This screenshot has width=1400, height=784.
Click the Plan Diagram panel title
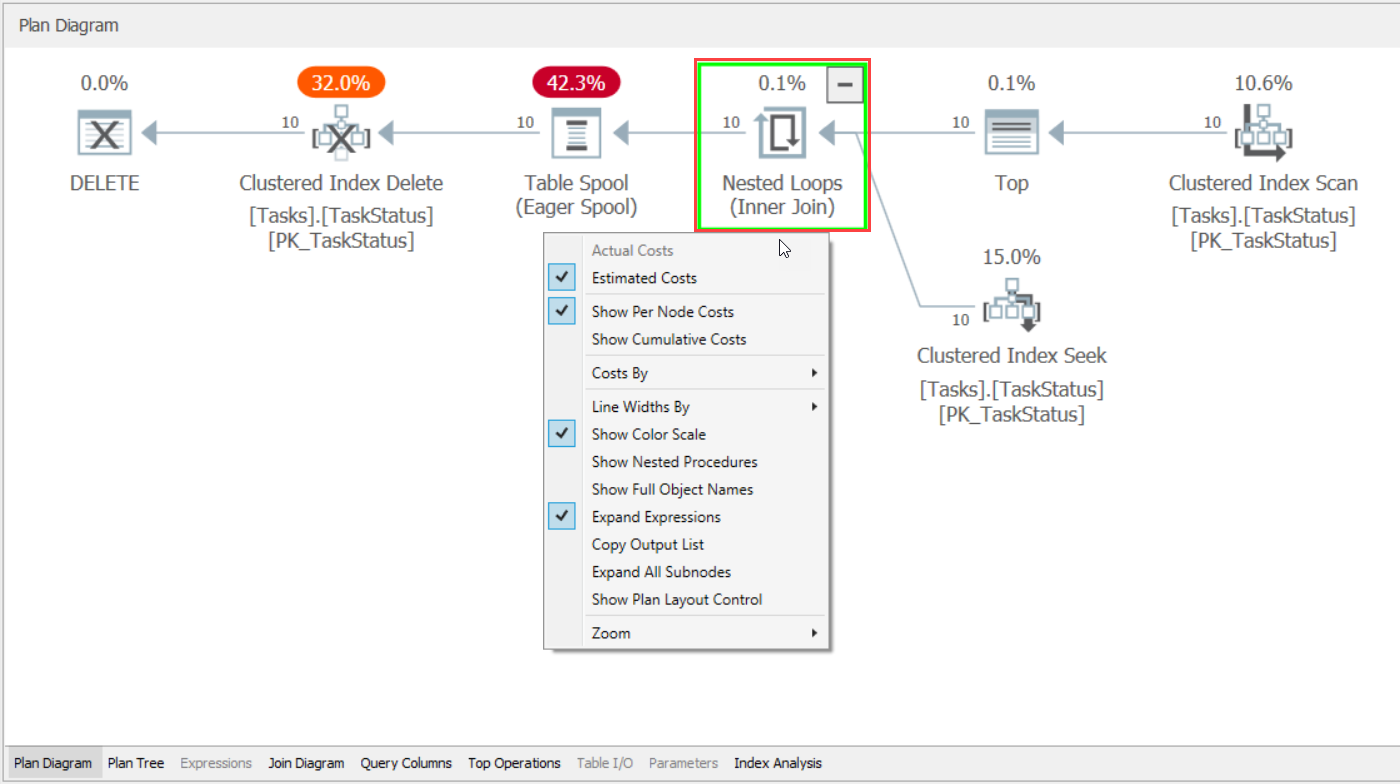(x=69, y=25)
